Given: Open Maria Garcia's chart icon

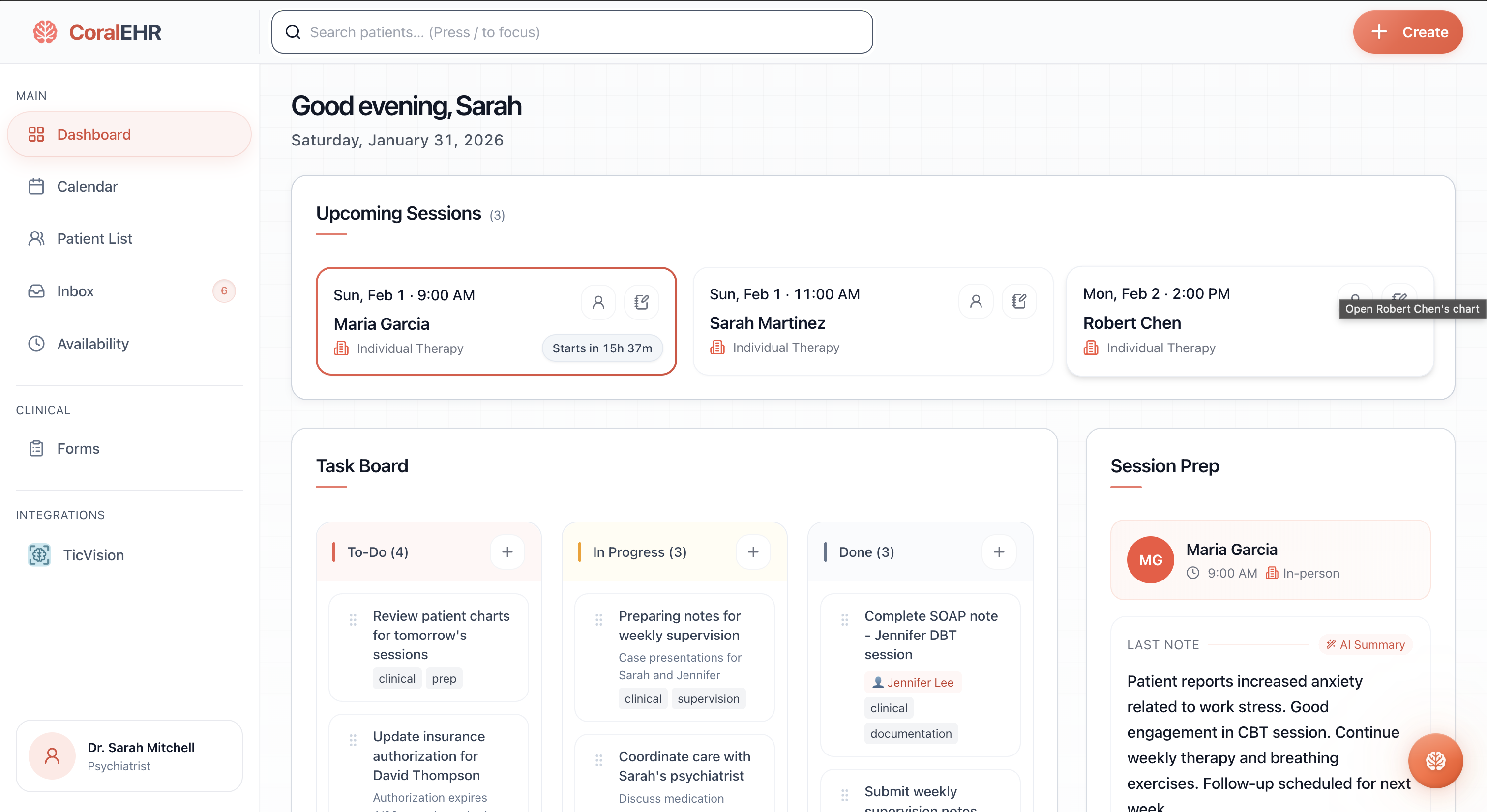Looking at the screenshot, I should pyautogui.click(x=598, y=302).
